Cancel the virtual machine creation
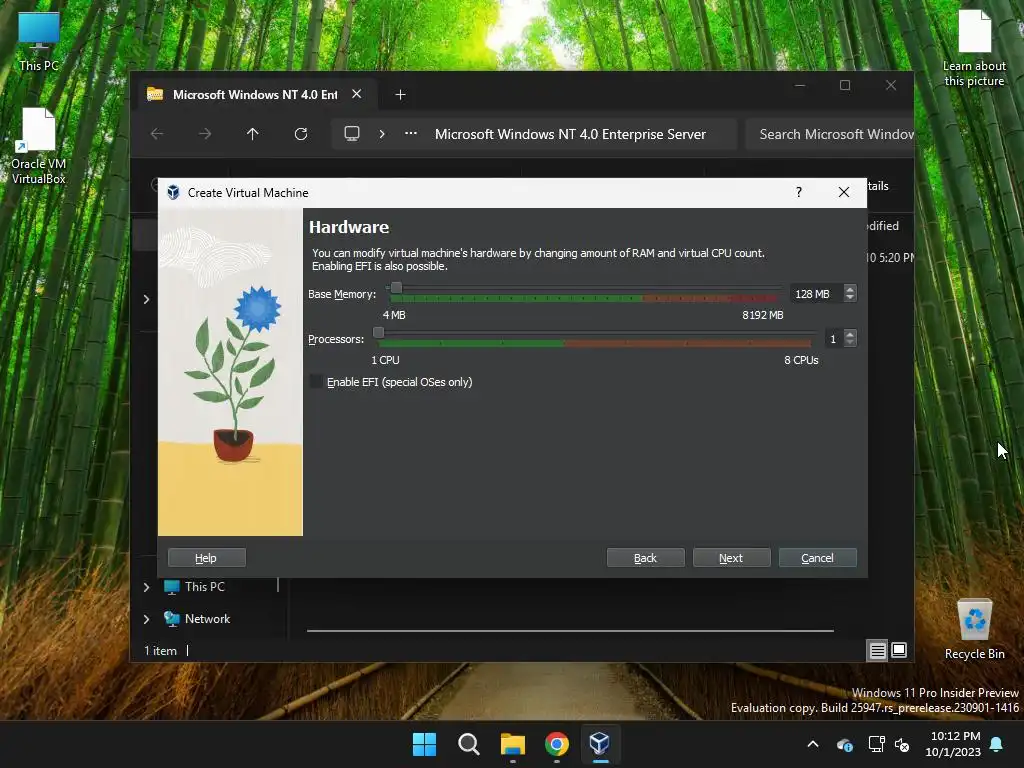 click(818, 558)
